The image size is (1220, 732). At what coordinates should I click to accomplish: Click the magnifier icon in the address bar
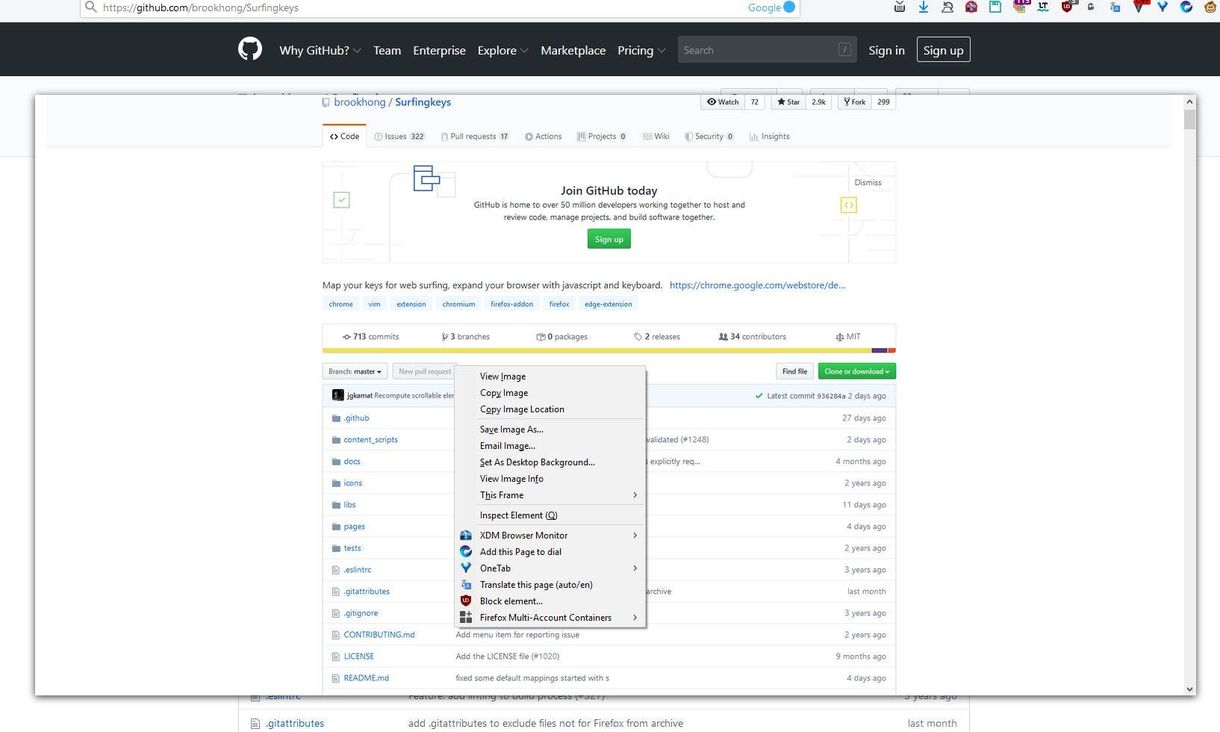(91, 7)
